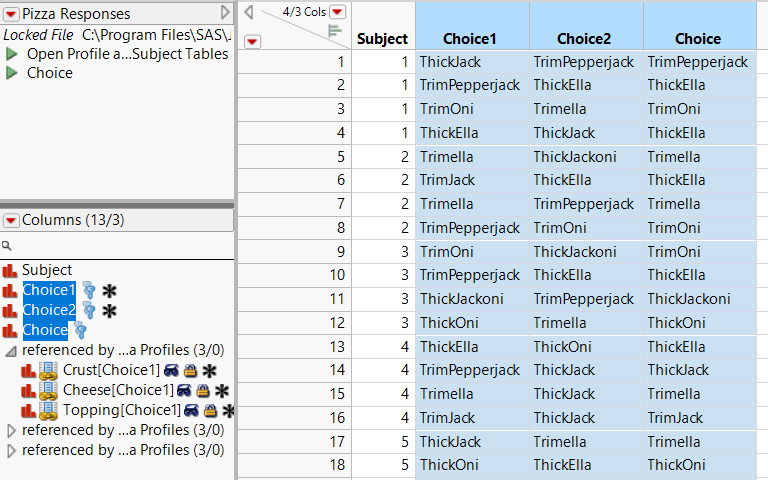Click the column search filter field
The width and height of the screenshot is (768, 480).
[x=118, y=246]
